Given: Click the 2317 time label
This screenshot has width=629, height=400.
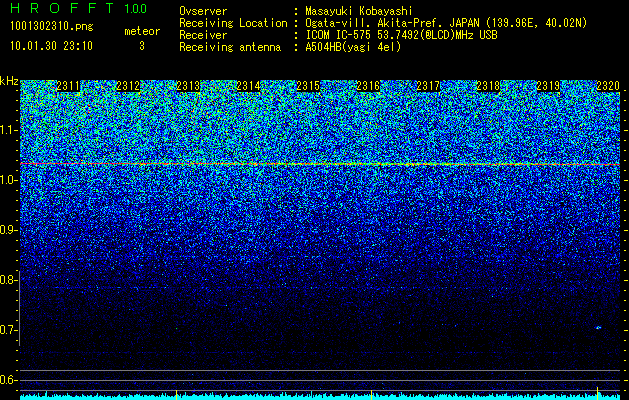Looking at the screenshot, I should [x=428, y=86].
